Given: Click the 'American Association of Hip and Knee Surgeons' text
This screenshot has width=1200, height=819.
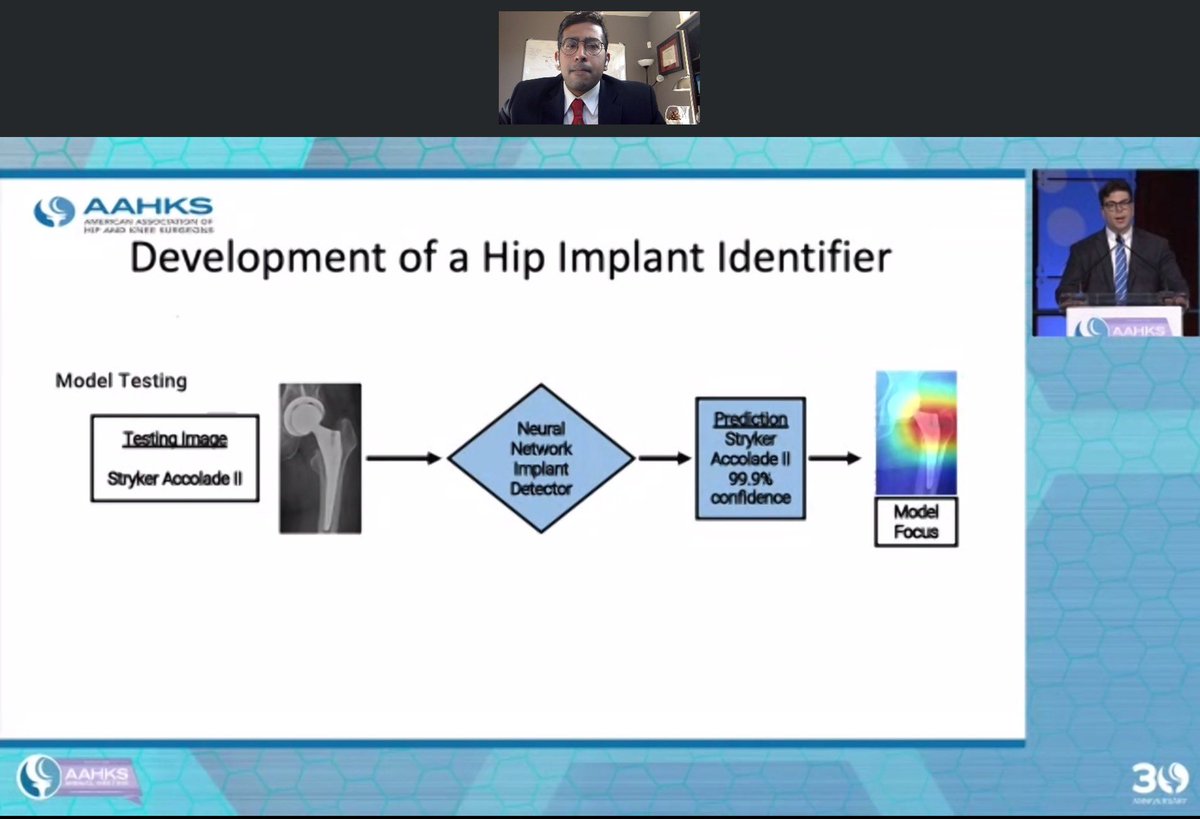Looking at the screenshot, I should (149, 224).
